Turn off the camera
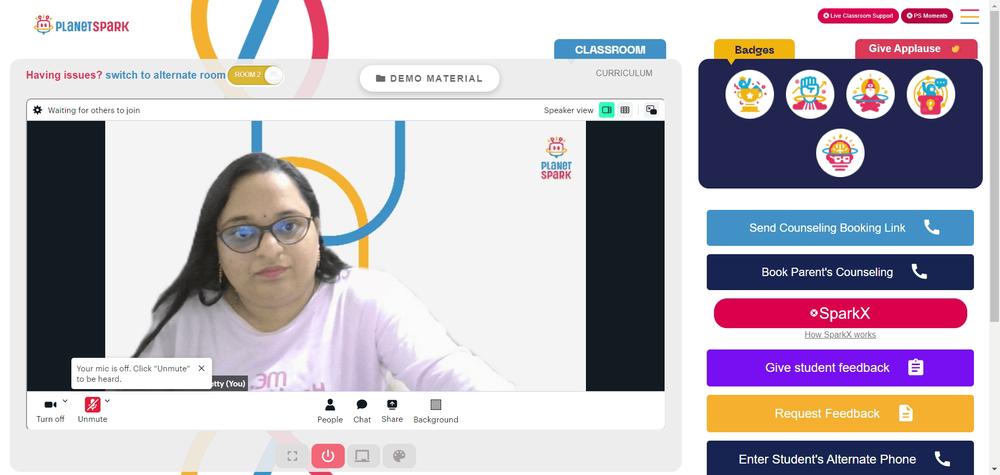Image resolution: width=1000 pixels, height=475 pixels. (50, 410)
